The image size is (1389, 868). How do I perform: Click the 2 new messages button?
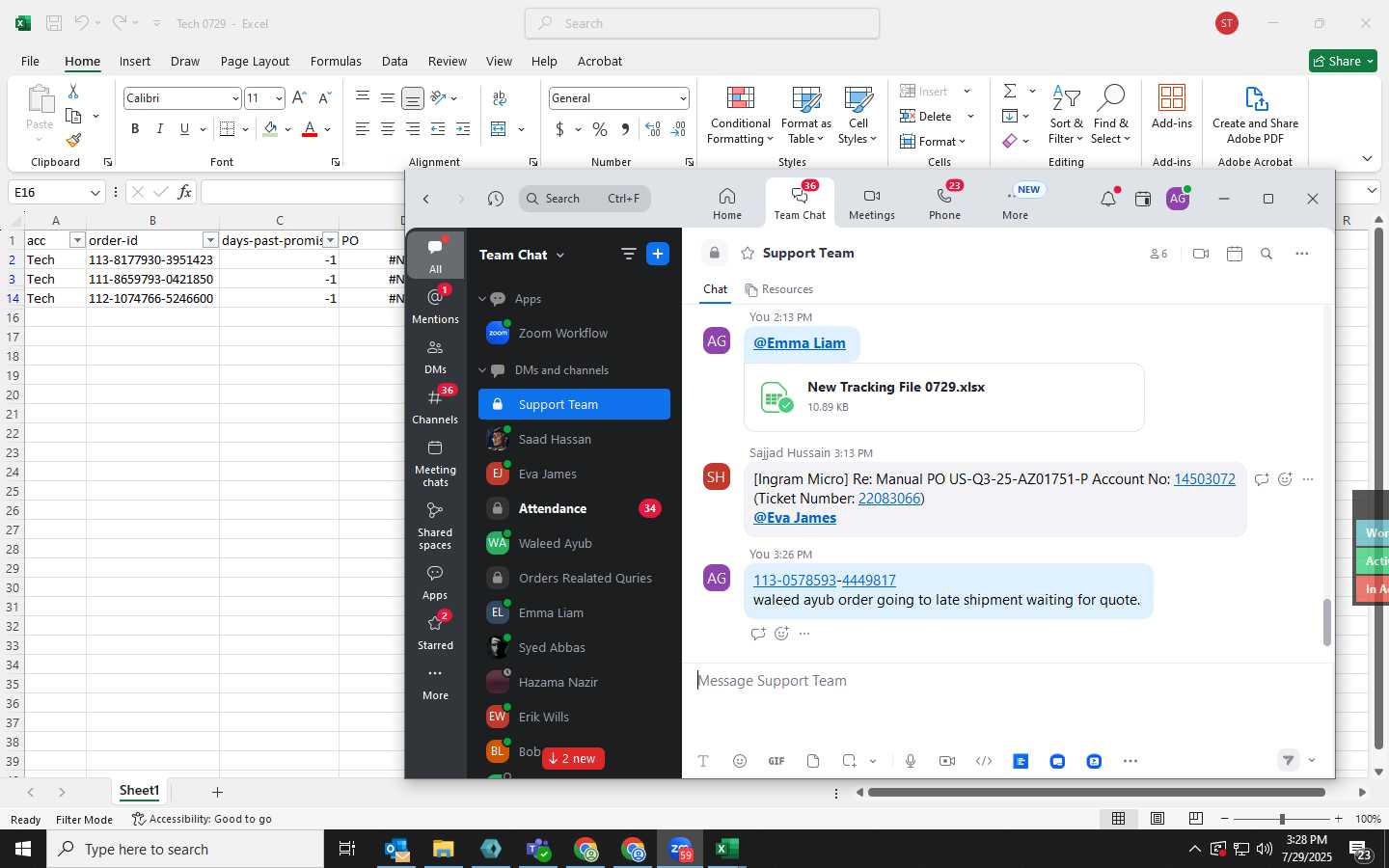(573, 758)
